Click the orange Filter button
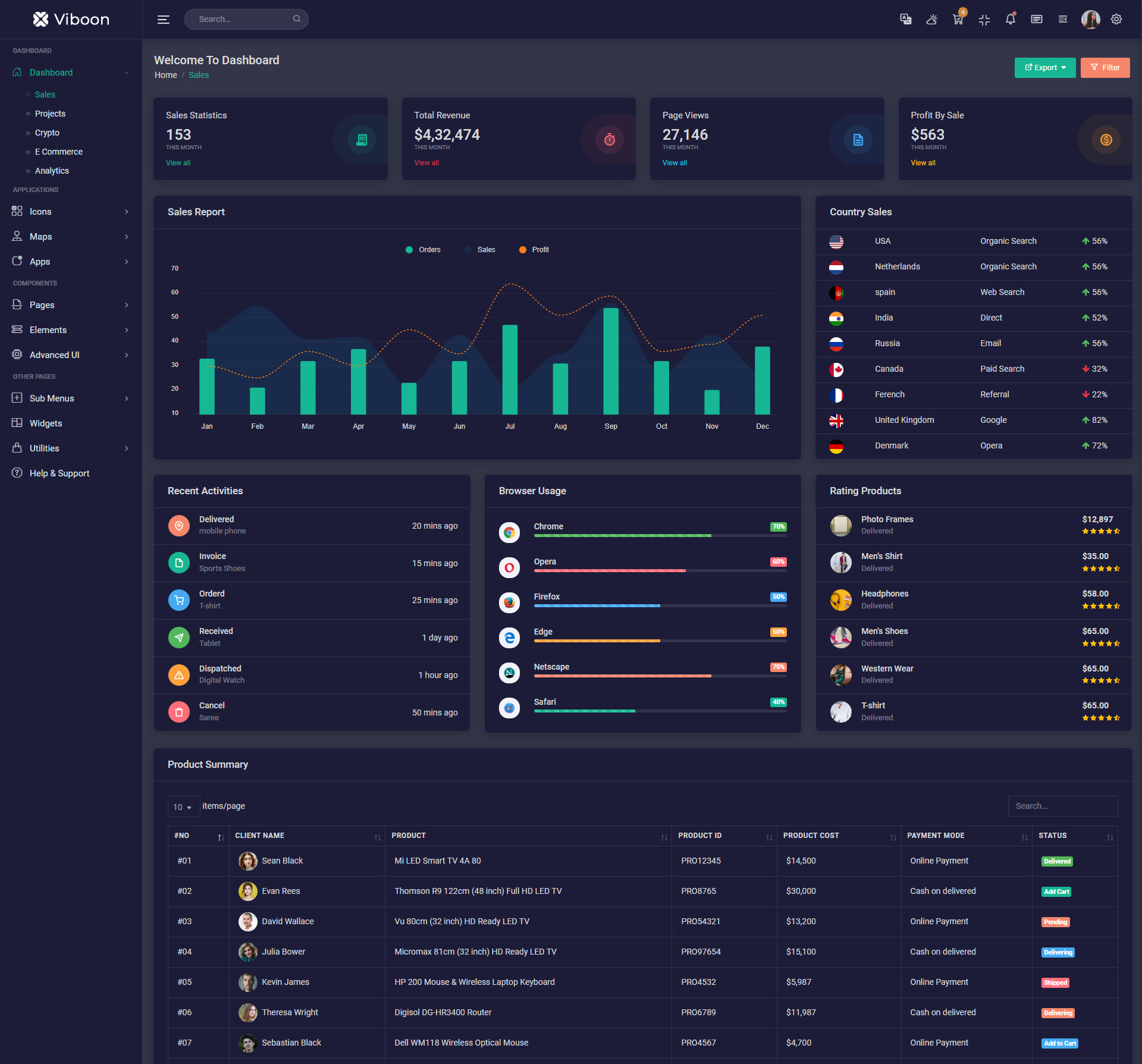Image resolution: width=1142 pixels, height=1064 pixels. click(x=1105, y=68)
